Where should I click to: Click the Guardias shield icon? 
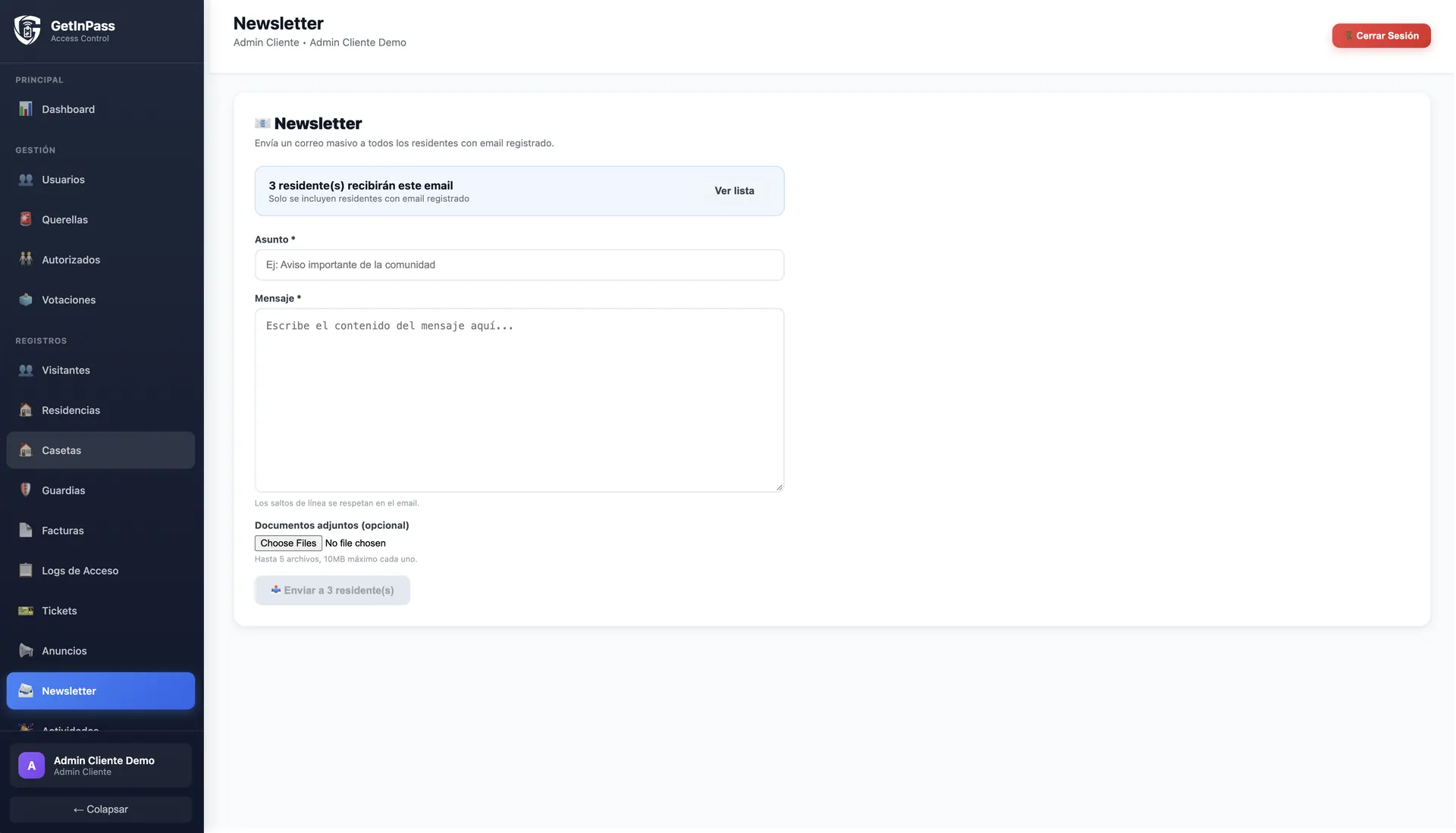pyautogui.click(x=26, y=490)
